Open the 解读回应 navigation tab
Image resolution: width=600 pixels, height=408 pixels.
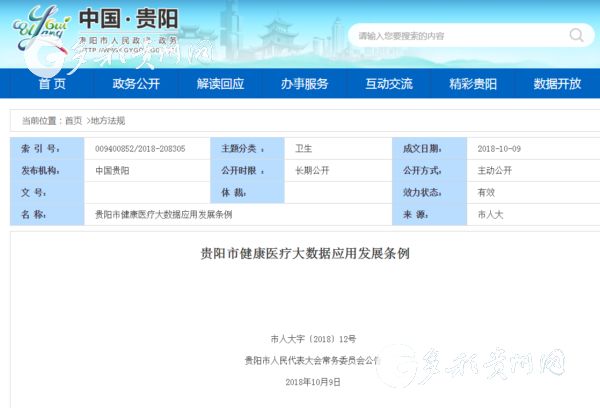coord(220,83)
